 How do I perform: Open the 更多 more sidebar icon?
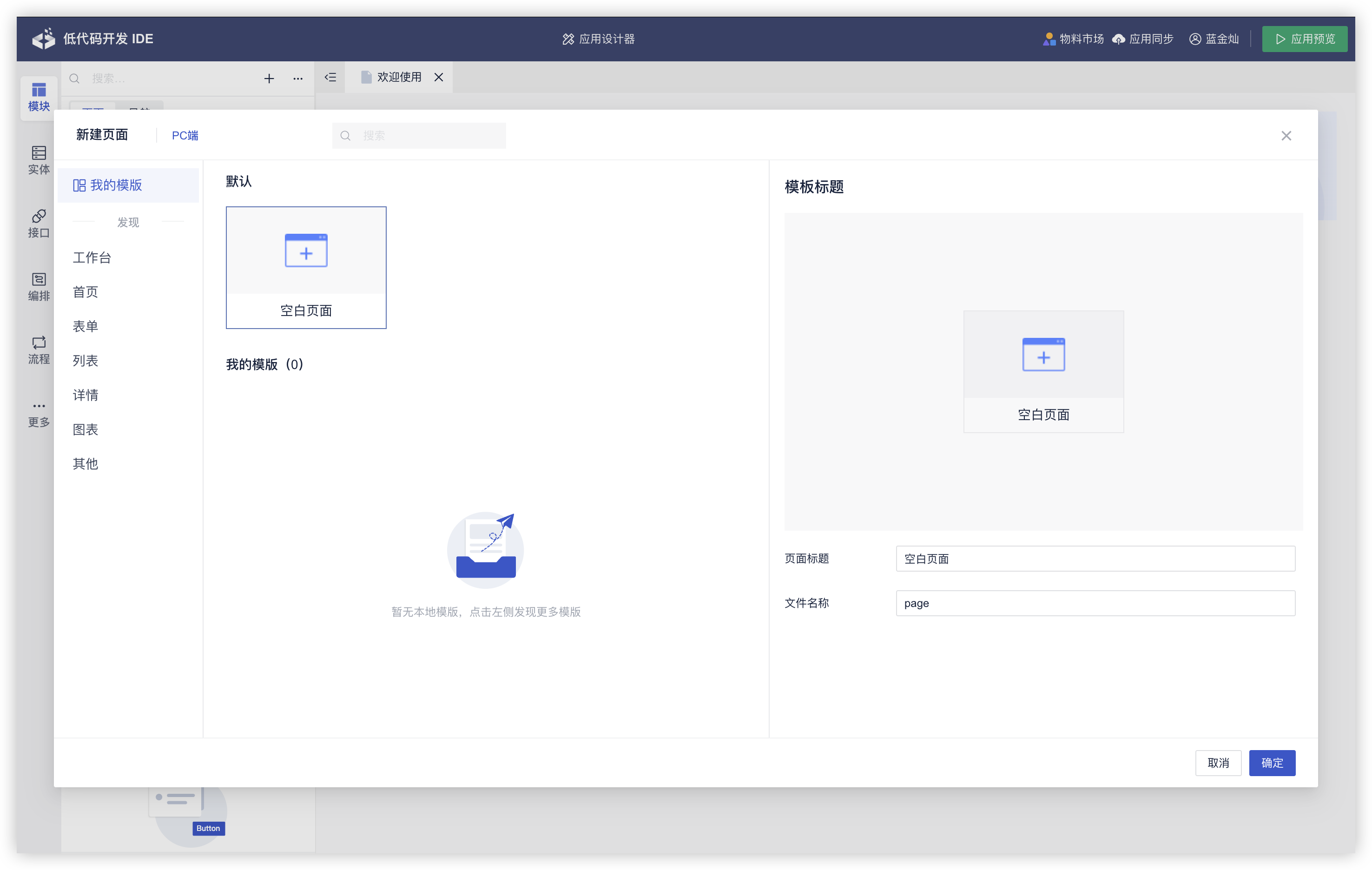(39, 413)
